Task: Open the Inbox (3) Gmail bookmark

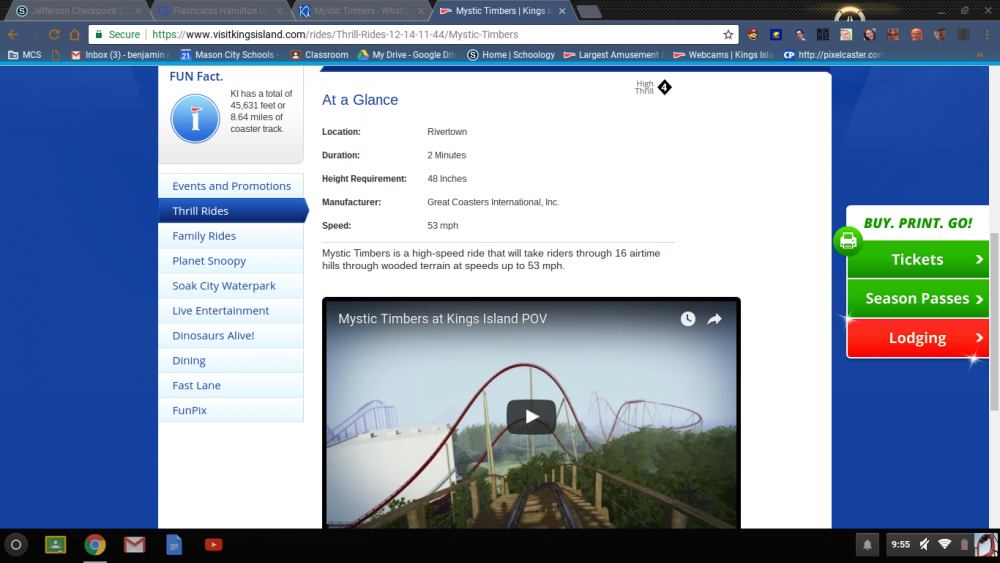Action: [x=120, y=55]
